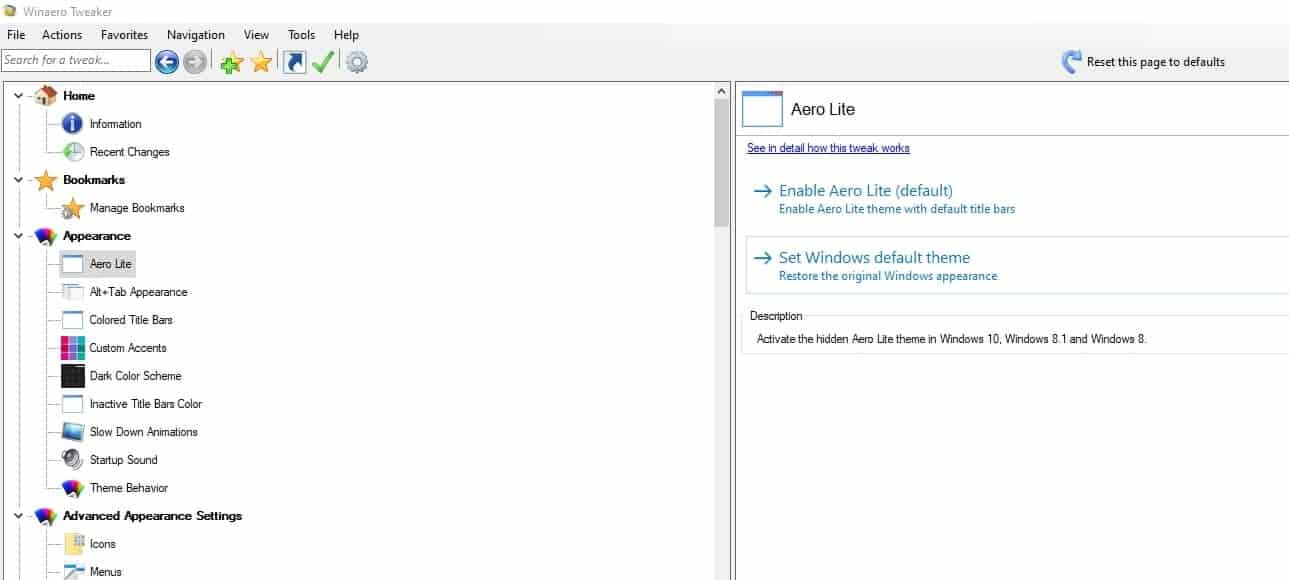Screen dimensions: 1289x580
Task: Click the Colored Title Bars icon
Action: coord(72,320)
